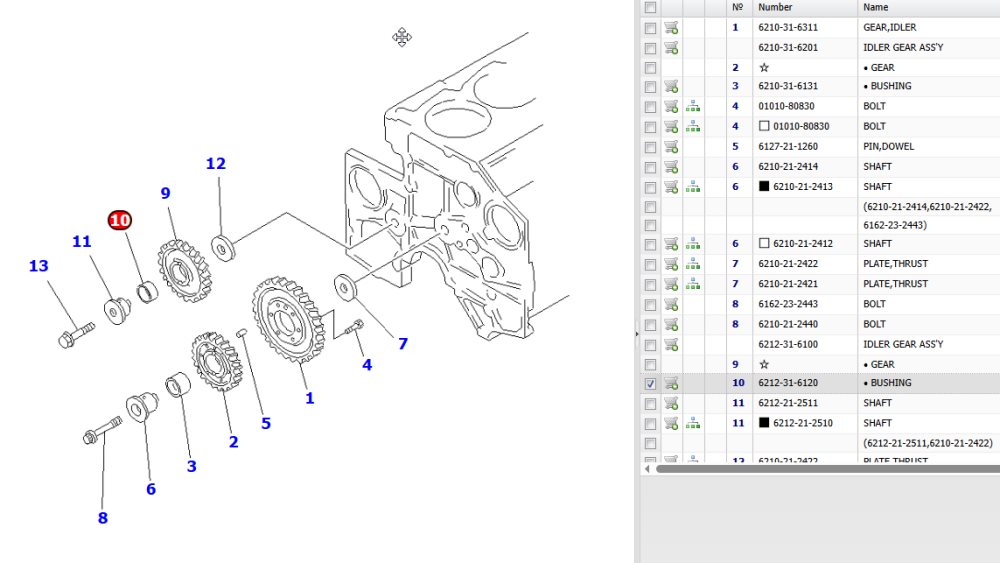Viewport: 1000px width, 563px height.
Task: Uncheck the box for bushing 6212-31-6120
Action: click(650, 384)
